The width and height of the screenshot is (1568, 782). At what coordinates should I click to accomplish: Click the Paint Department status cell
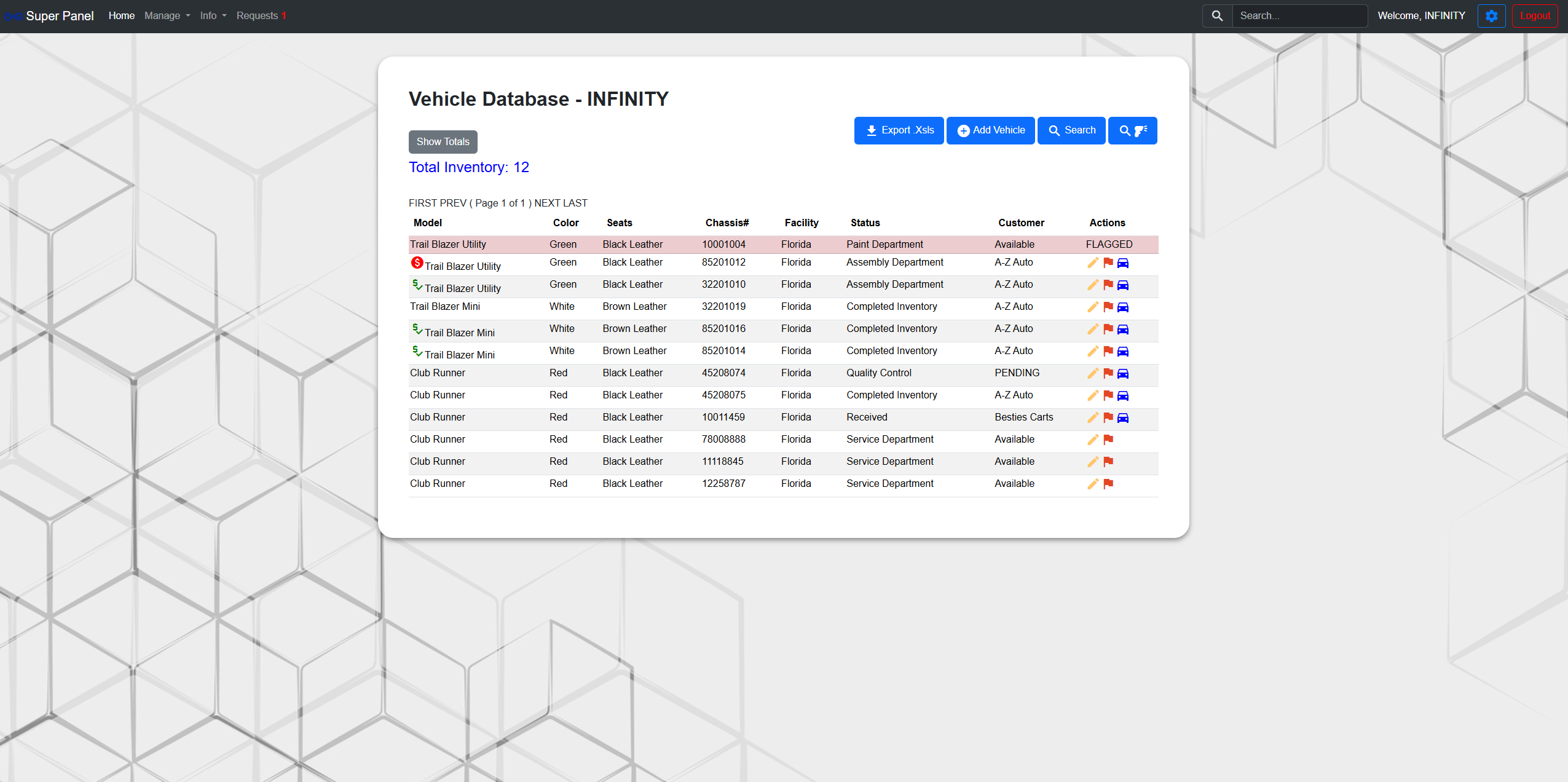click(885, 245)
